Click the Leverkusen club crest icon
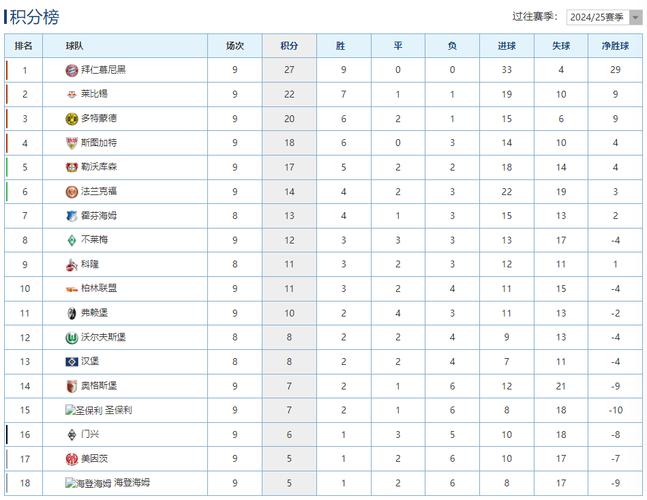Viewport: 647px width, 500px height. click(72, 167)
